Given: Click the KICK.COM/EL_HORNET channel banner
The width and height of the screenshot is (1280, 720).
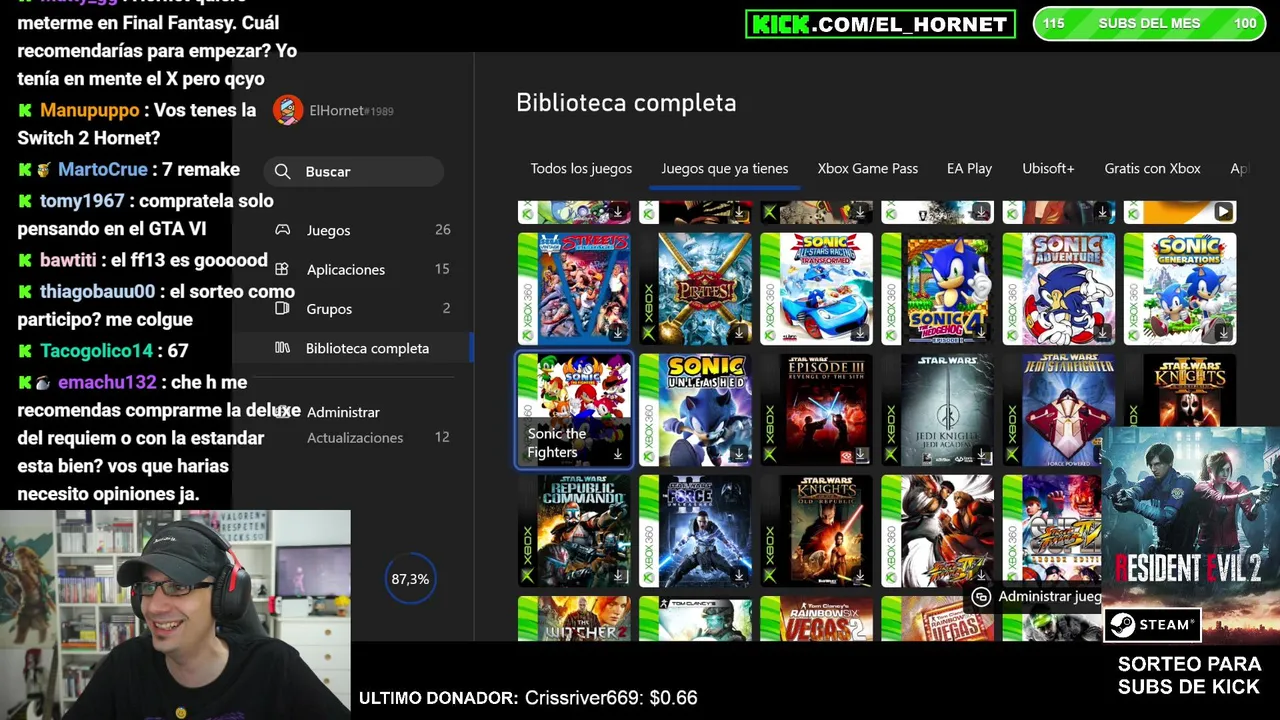Looking at the screenshot, I should pyautogui.click(x=880, y=24).
